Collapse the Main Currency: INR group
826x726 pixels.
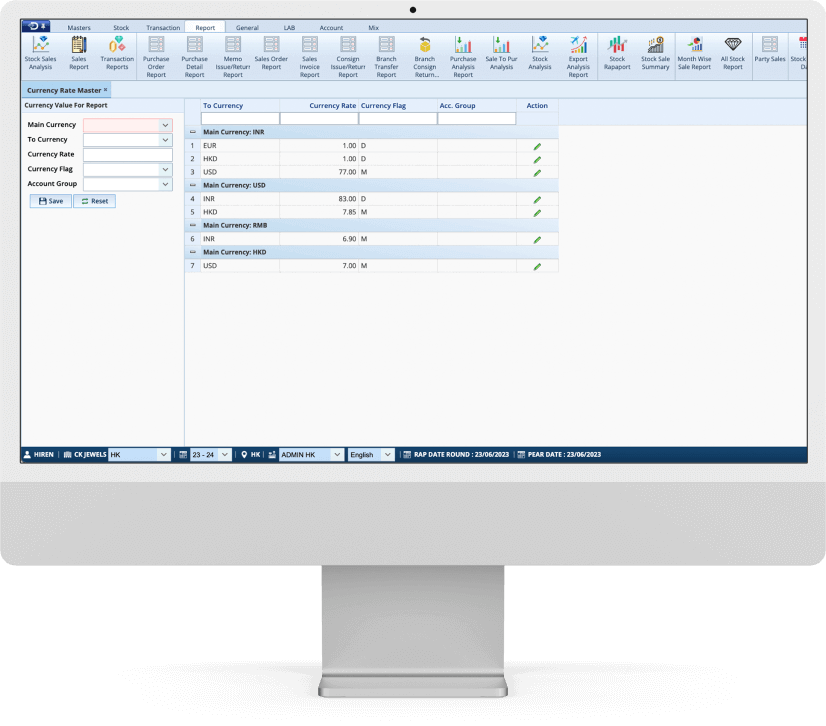193,132
